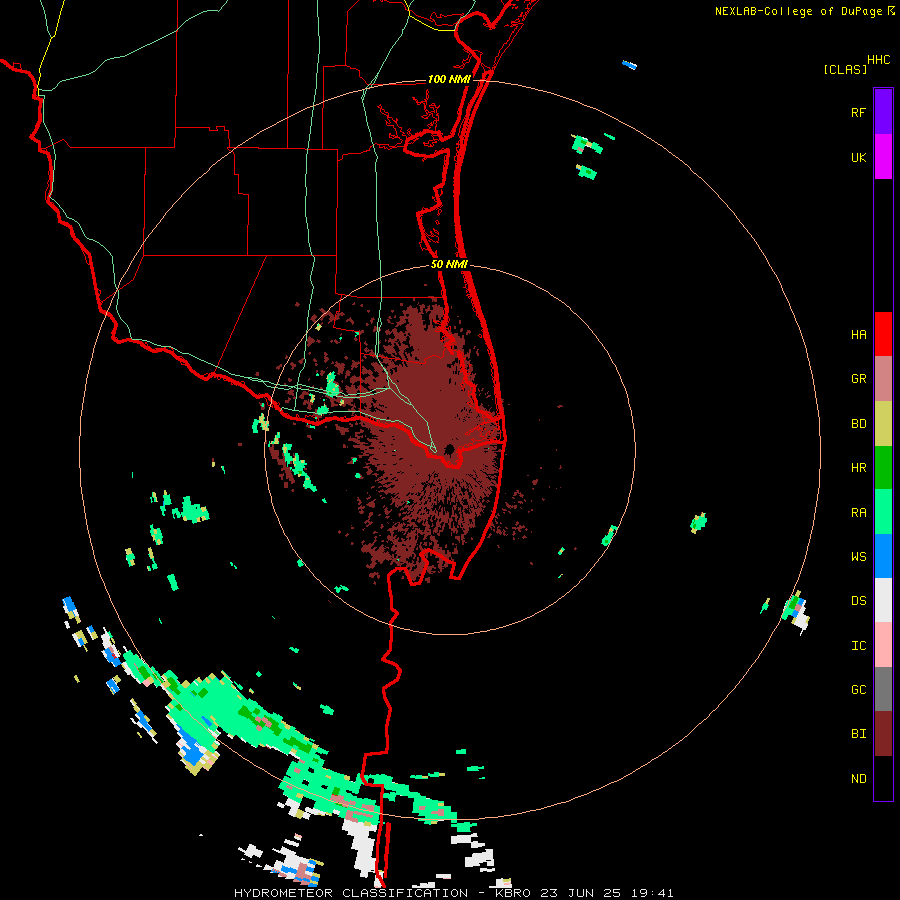The height and width of the screenshot is (900, 900).
Task: Click the "DS" legend label
Action: click(x=858, y=601)
